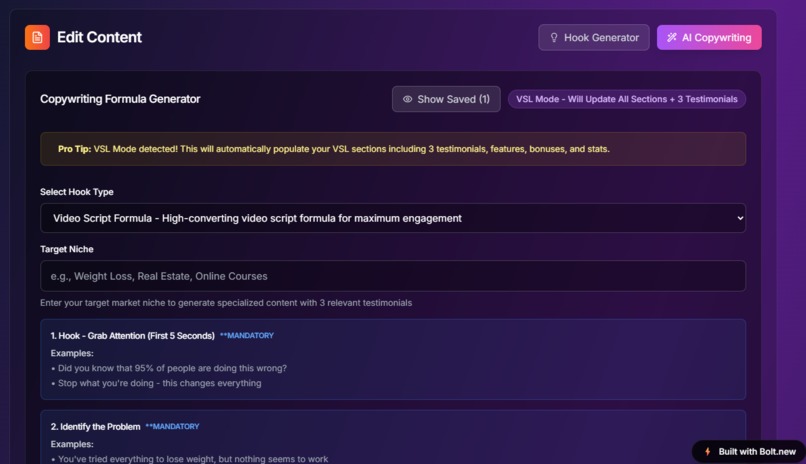The height and width of the screenshot is (464, 806).
Task: Focus the Target Niche input field
Action: pos(393,276)
